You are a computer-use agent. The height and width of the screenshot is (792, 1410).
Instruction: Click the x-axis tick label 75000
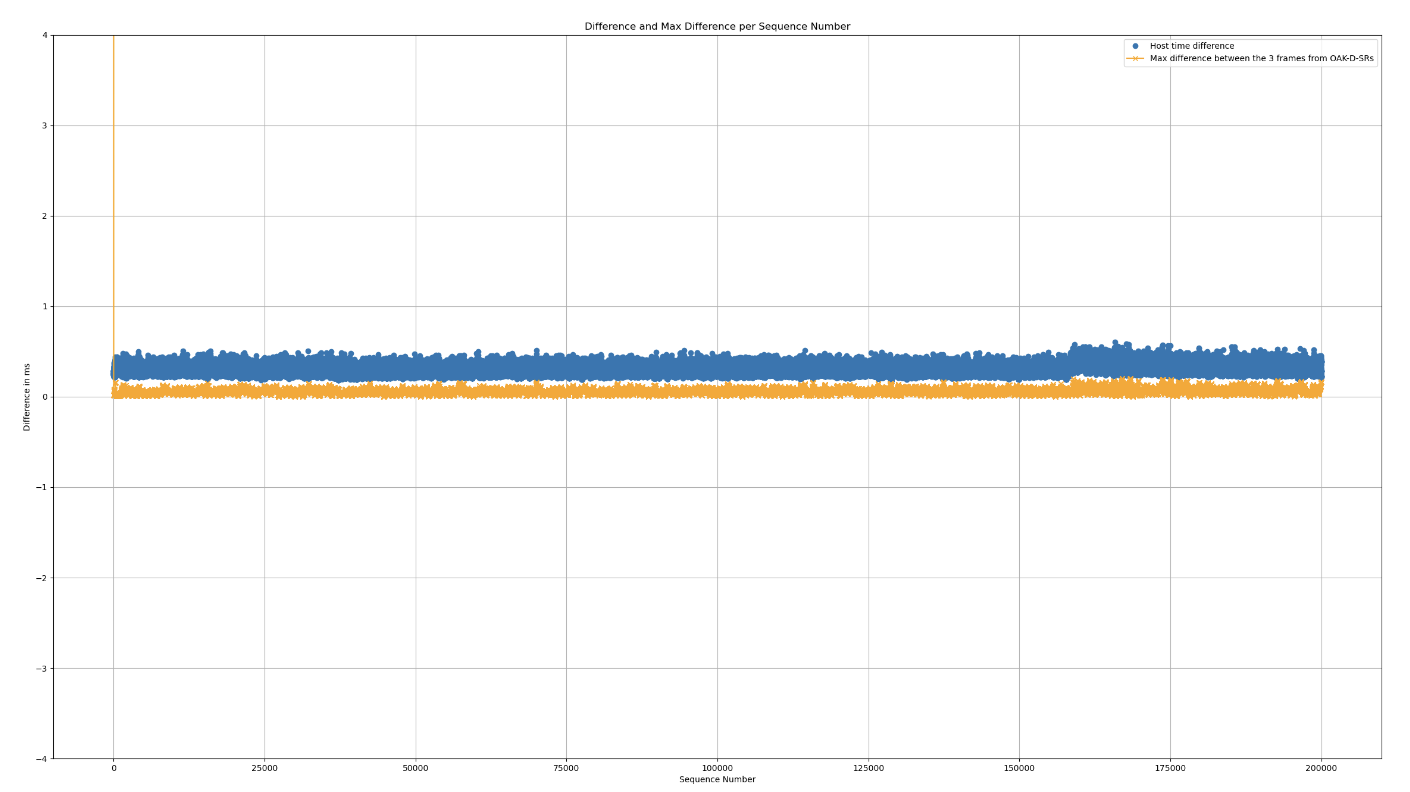[566, 768]
